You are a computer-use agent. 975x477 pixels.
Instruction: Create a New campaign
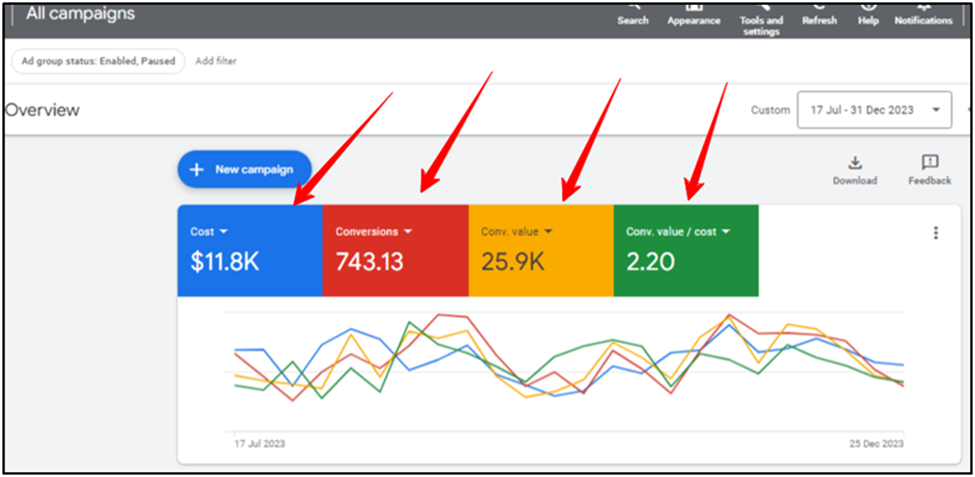pyautogui.click(x=244, y=169)
